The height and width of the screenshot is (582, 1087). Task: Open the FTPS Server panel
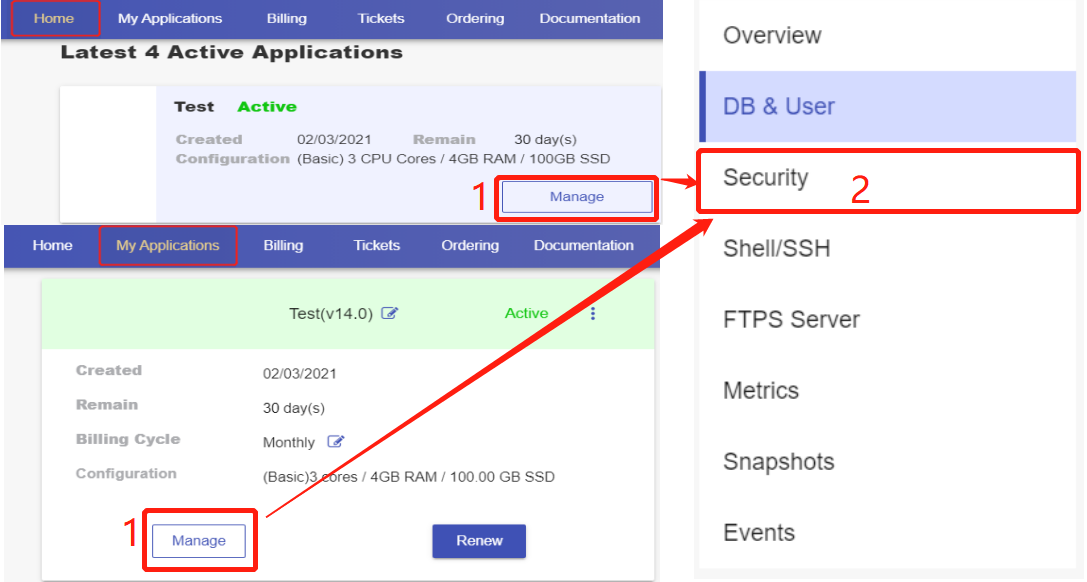point(790,320)
